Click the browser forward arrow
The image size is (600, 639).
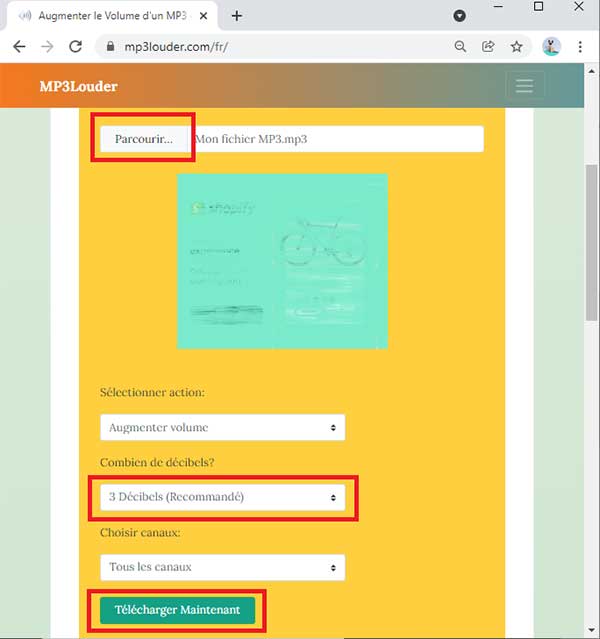47,47
